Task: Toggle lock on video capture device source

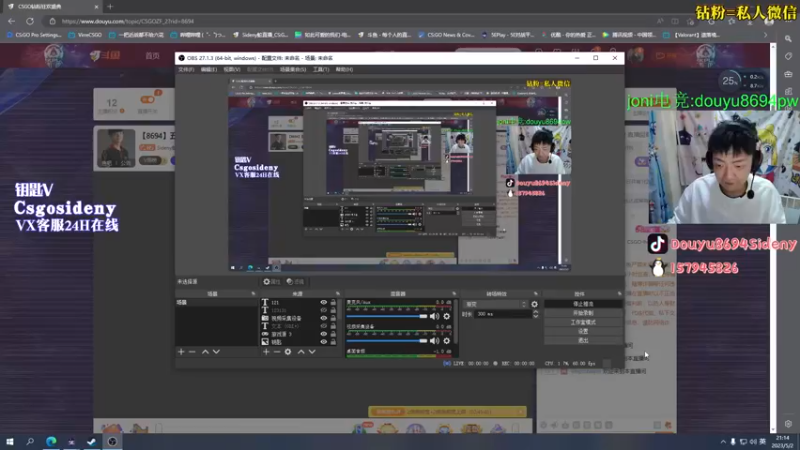Action: click(x=333, y=318)
